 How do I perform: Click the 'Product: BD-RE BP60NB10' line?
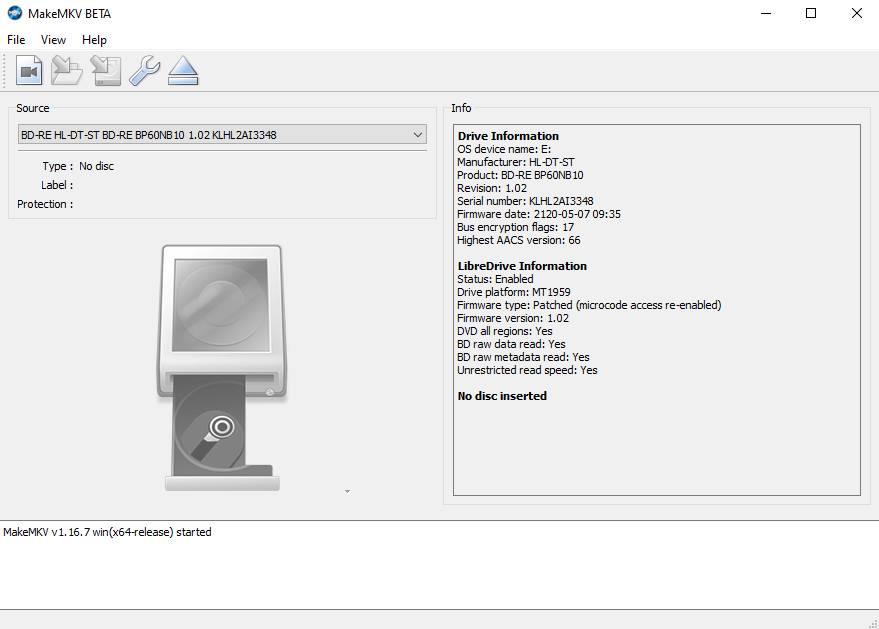(520, 175)
